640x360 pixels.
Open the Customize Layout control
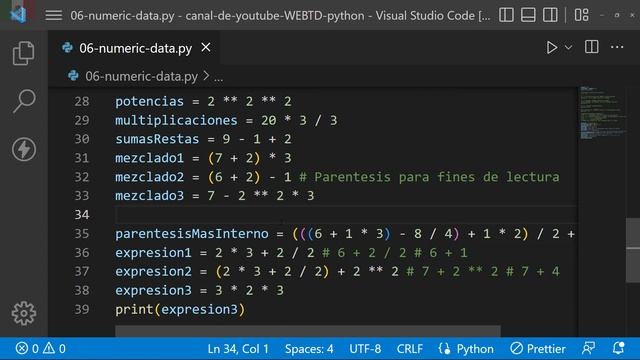582,16
